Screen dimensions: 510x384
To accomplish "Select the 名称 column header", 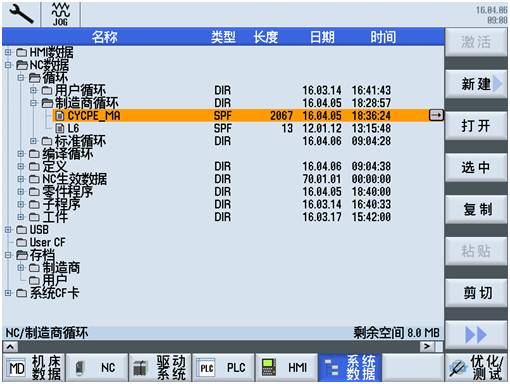I will pos(104,37).
